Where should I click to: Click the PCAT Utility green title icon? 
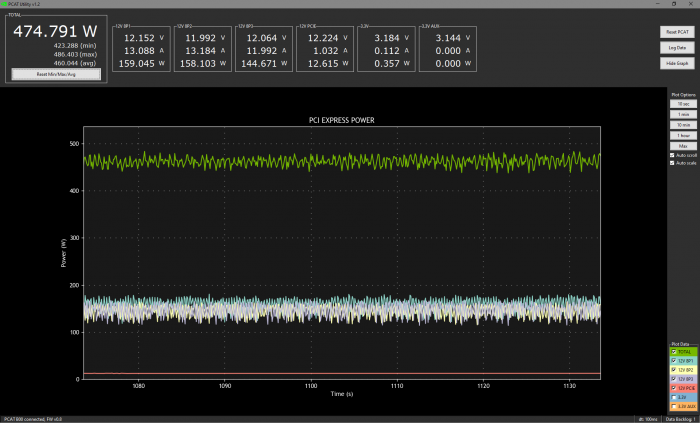(4, 4)
